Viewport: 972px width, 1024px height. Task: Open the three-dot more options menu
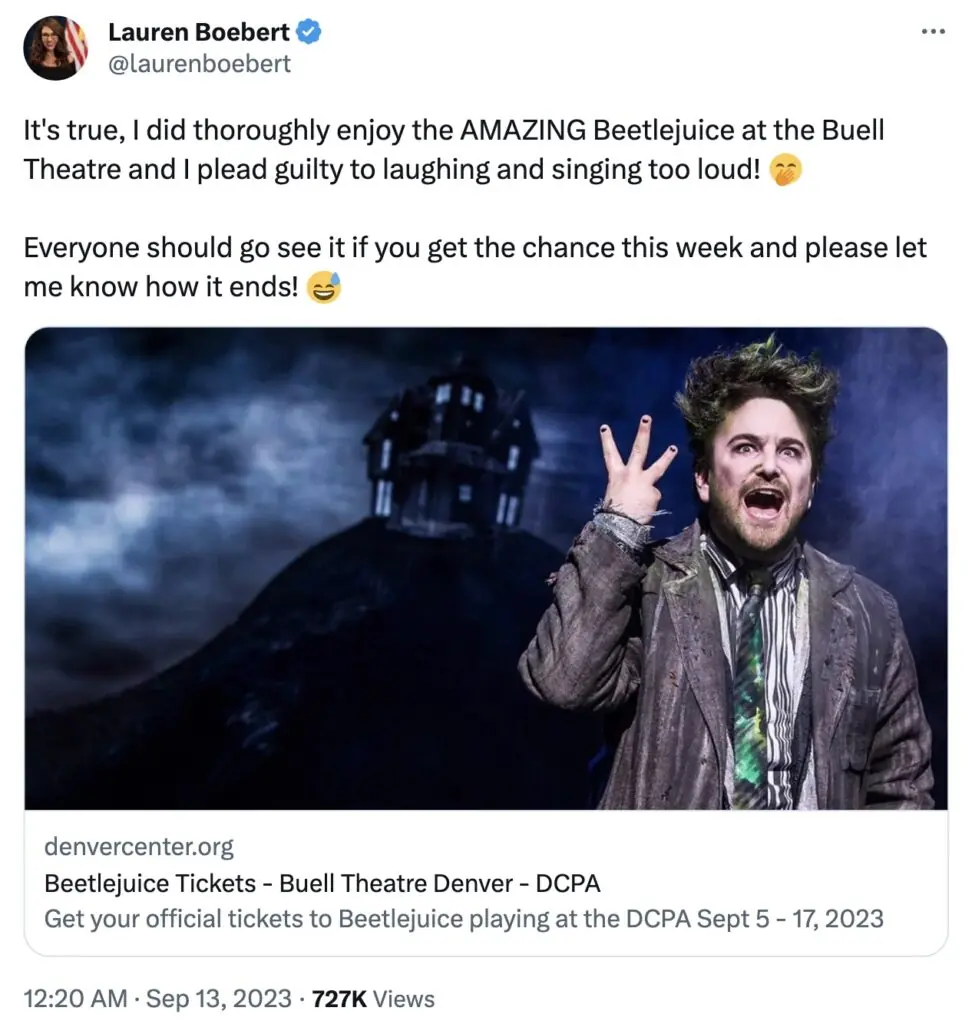[933, 31]
